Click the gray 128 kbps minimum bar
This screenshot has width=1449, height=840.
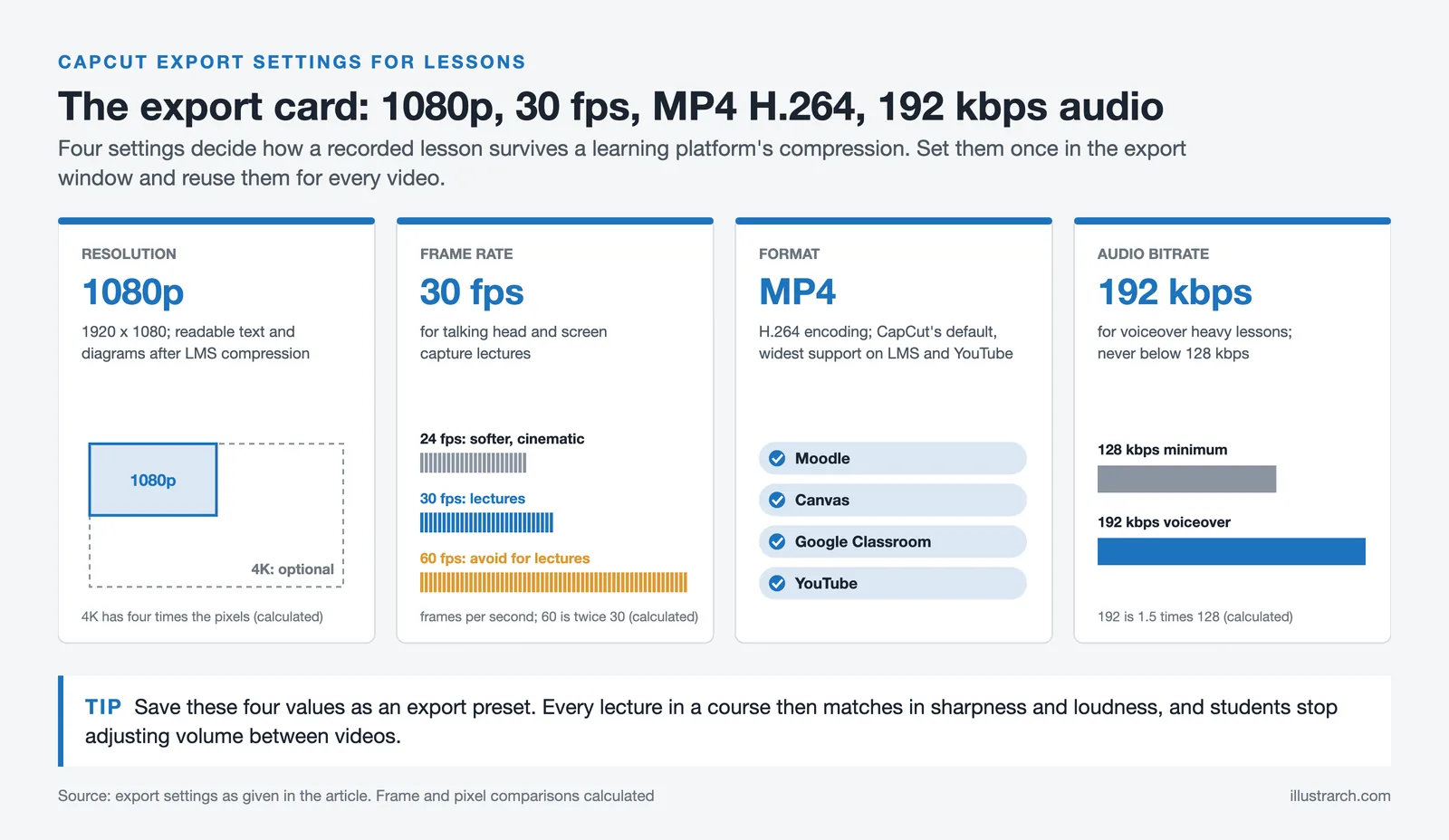tap(1186, 479)
